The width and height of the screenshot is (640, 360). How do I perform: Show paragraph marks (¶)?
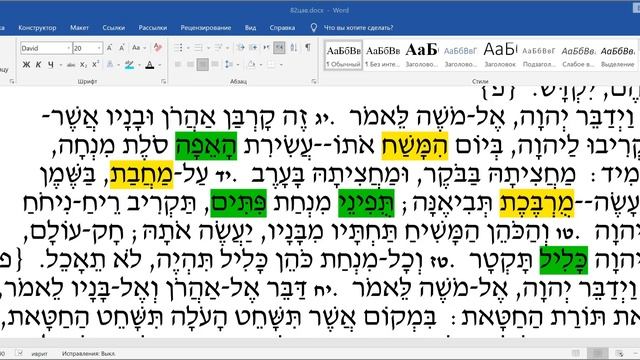click(x=308, y=48)
